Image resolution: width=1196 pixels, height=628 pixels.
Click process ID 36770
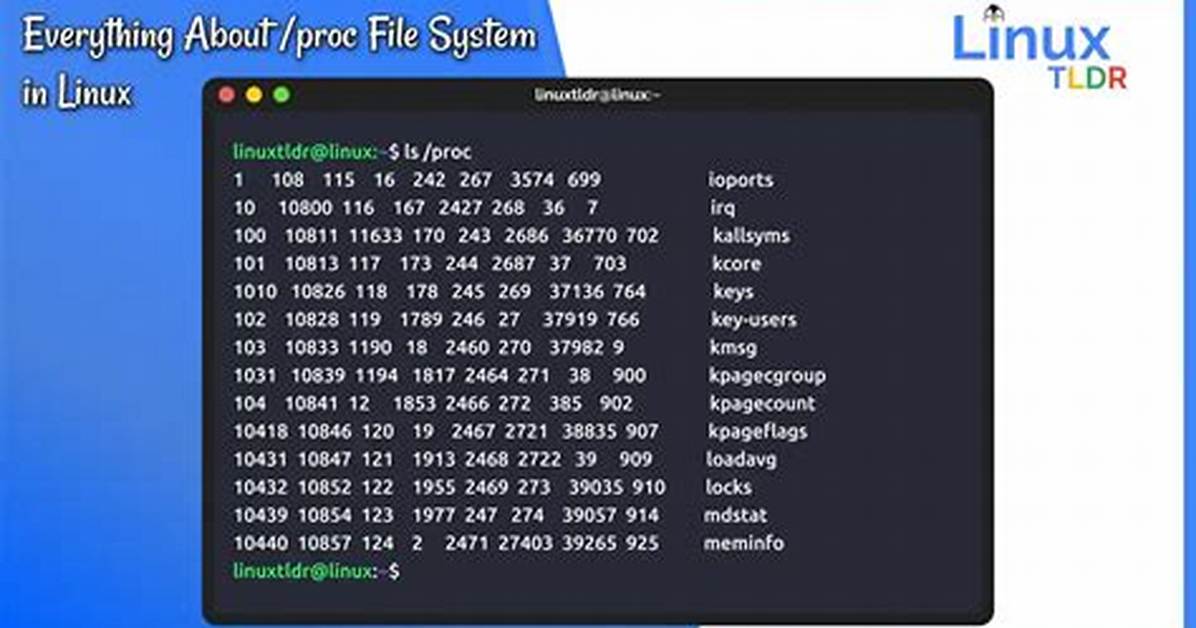tap(589, 236)
